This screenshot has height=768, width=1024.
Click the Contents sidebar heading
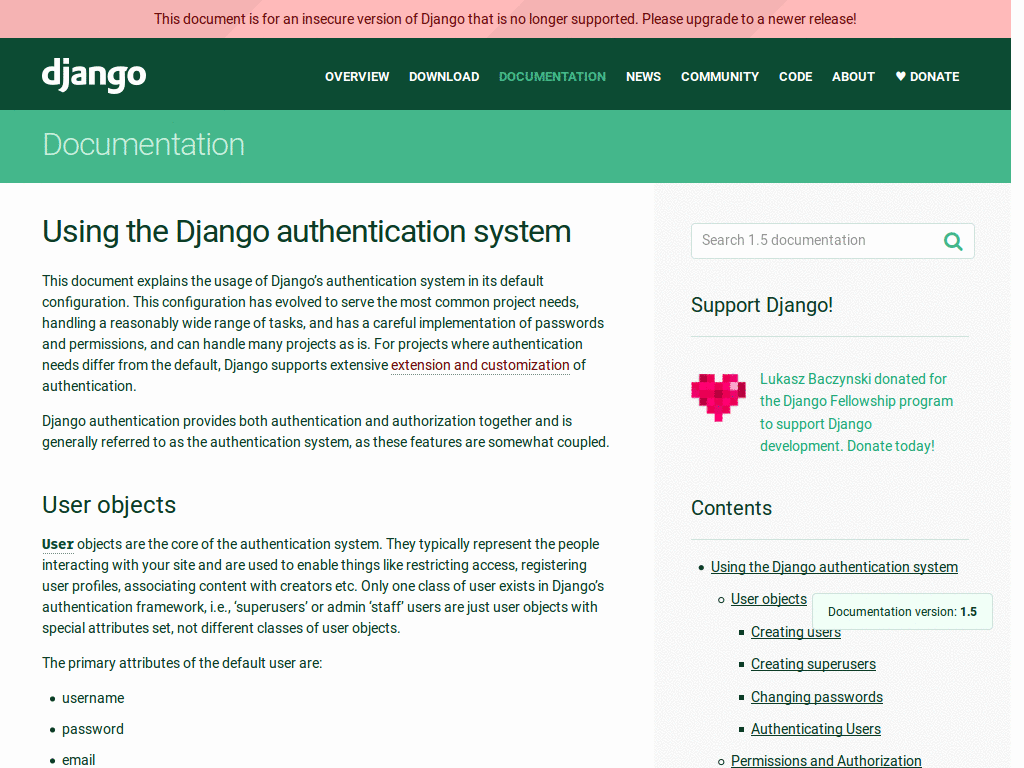731,508
